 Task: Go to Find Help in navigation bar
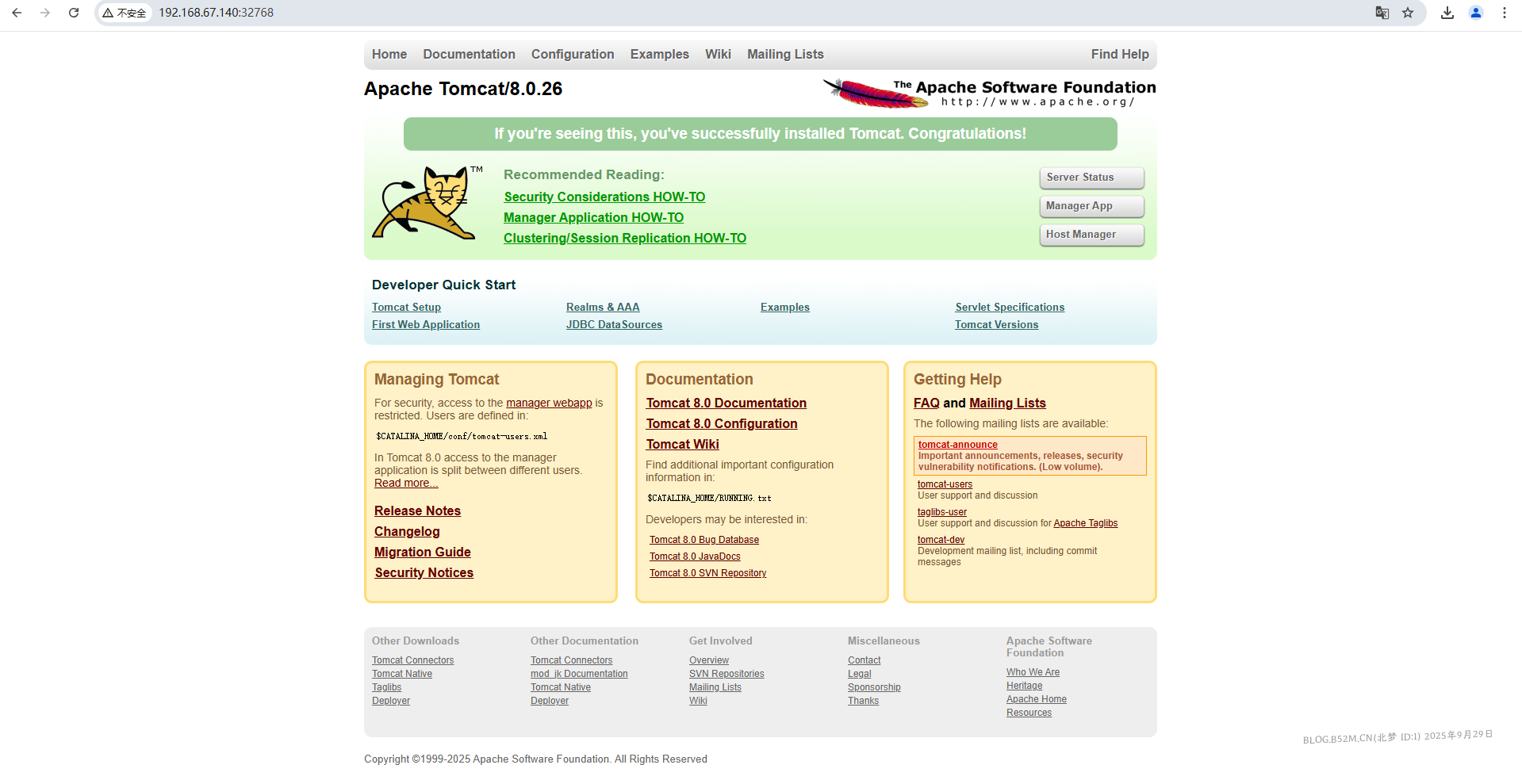click(1119, 54)
